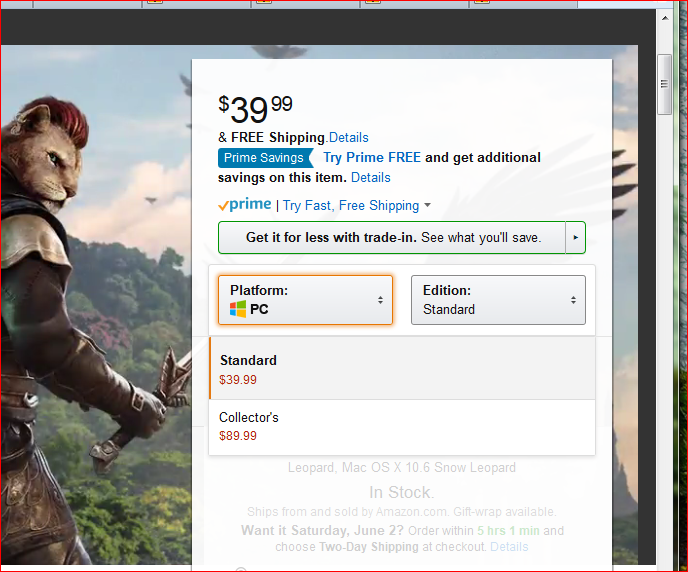This screenshot has height=572, width=688.
Task: Select the Collector's $89.99 edition option
Action: coord(402,427)
